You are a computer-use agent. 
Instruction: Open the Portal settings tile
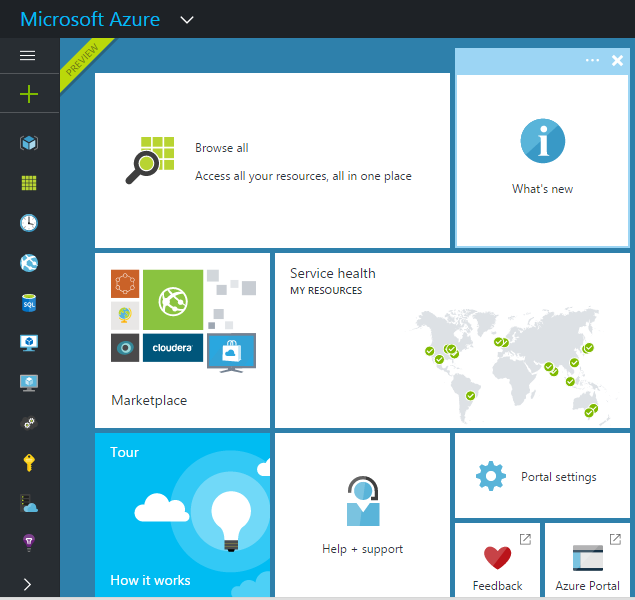pos(542,475)
